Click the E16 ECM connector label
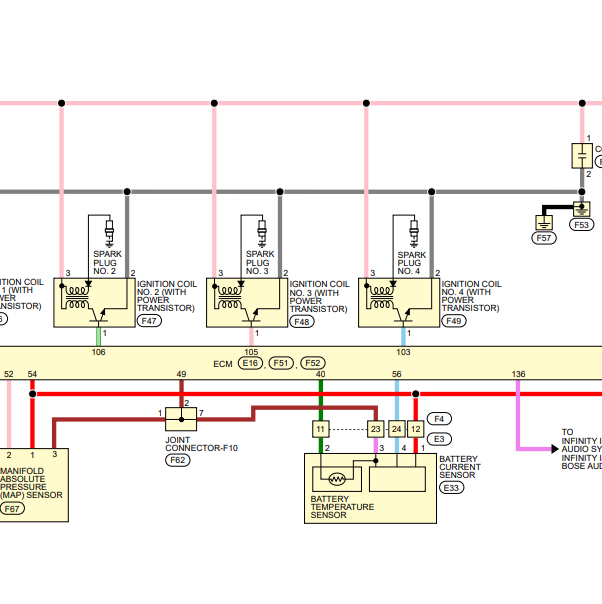Screen dimensions: 602x604 pyautogui.click(x=250, y=363)
